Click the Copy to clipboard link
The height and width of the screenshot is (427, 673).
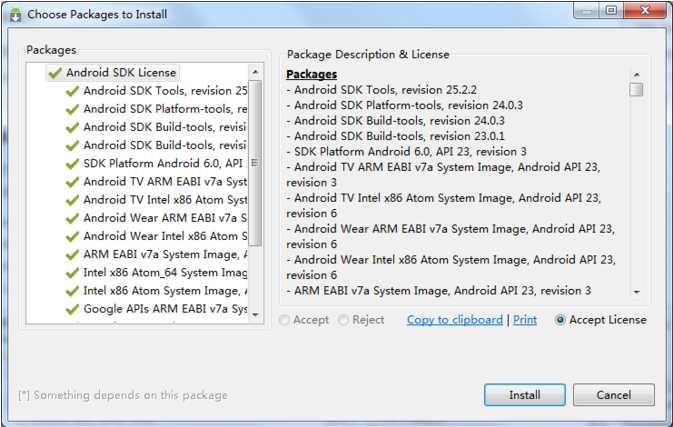point(455,320)
